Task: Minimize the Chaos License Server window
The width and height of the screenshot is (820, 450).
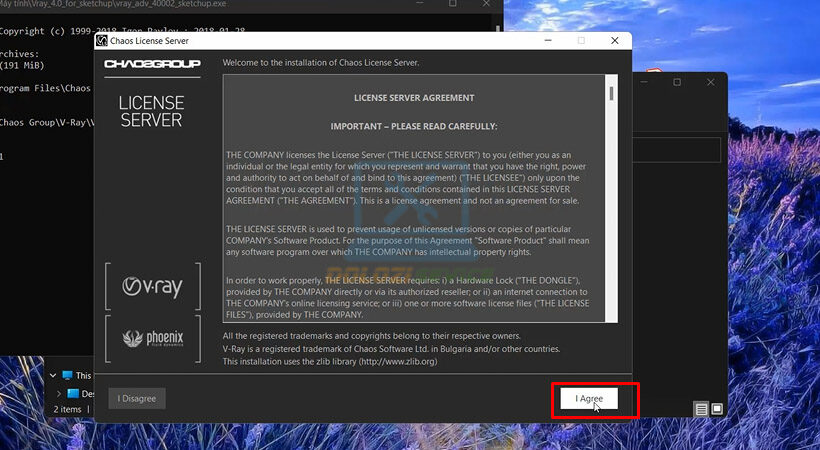Action: pos(548,41)
